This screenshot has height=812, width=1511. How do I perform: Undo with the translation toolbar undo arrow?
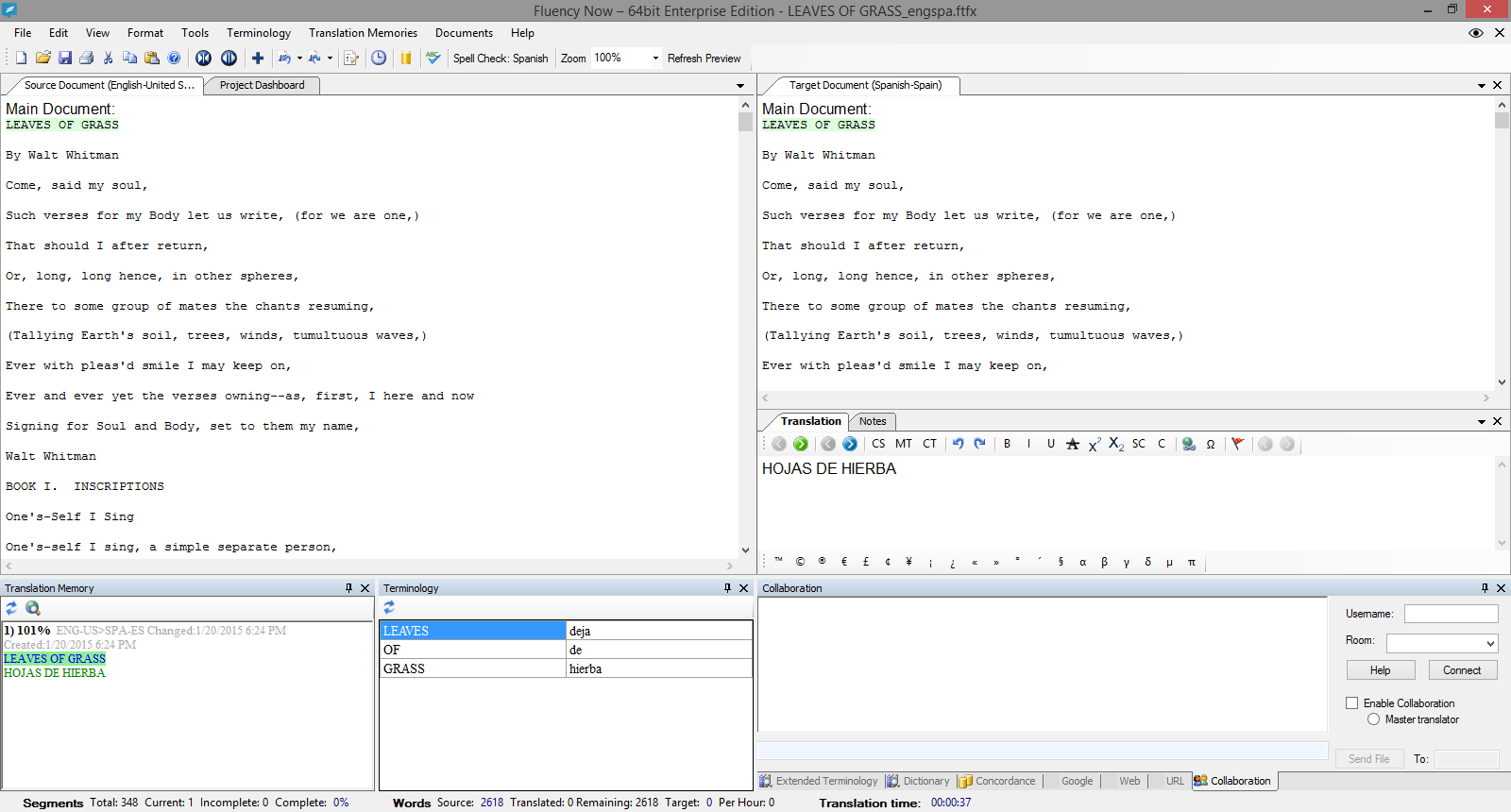point(959,444)
